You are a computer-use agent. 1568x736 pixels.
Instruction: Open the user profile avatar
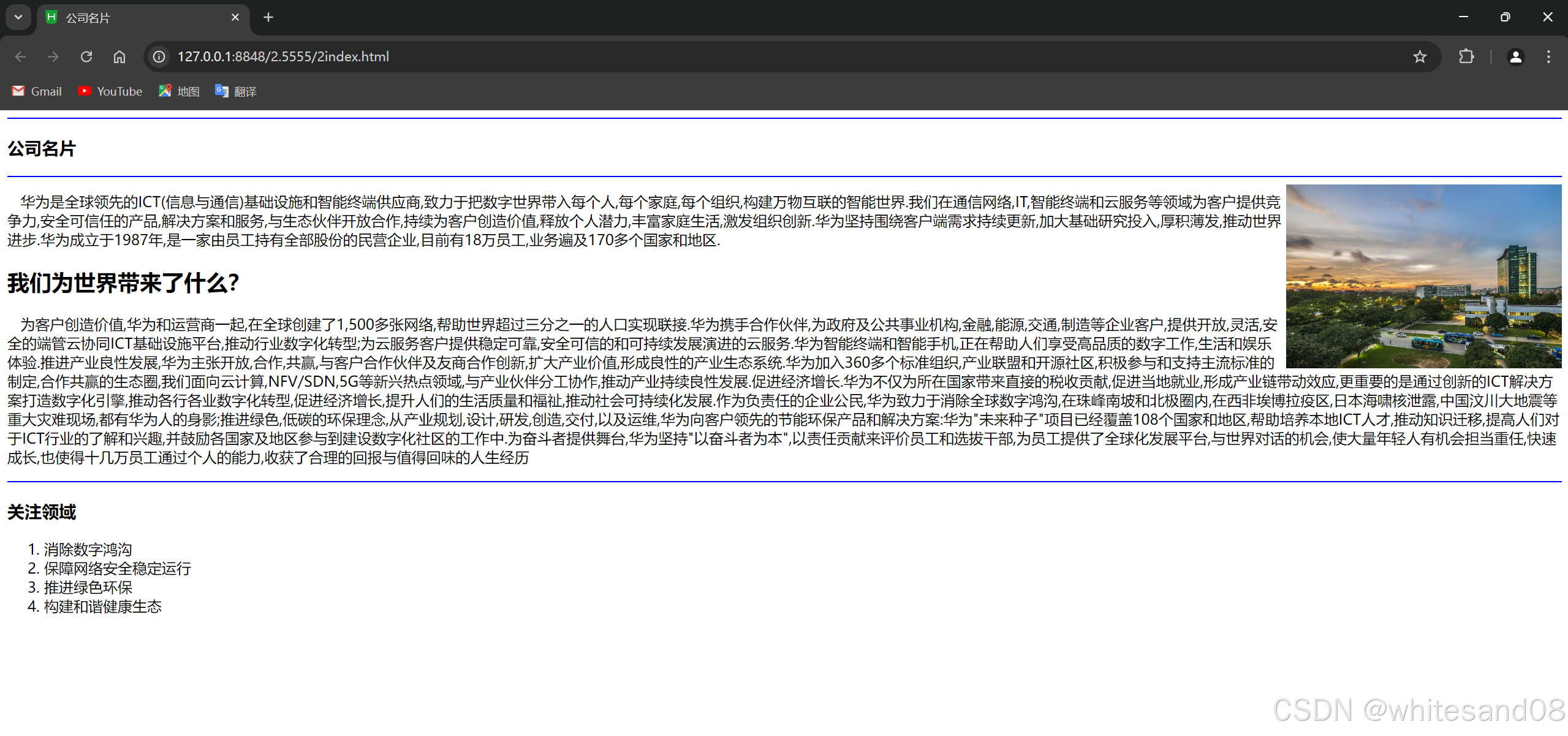coord(1515,56)
